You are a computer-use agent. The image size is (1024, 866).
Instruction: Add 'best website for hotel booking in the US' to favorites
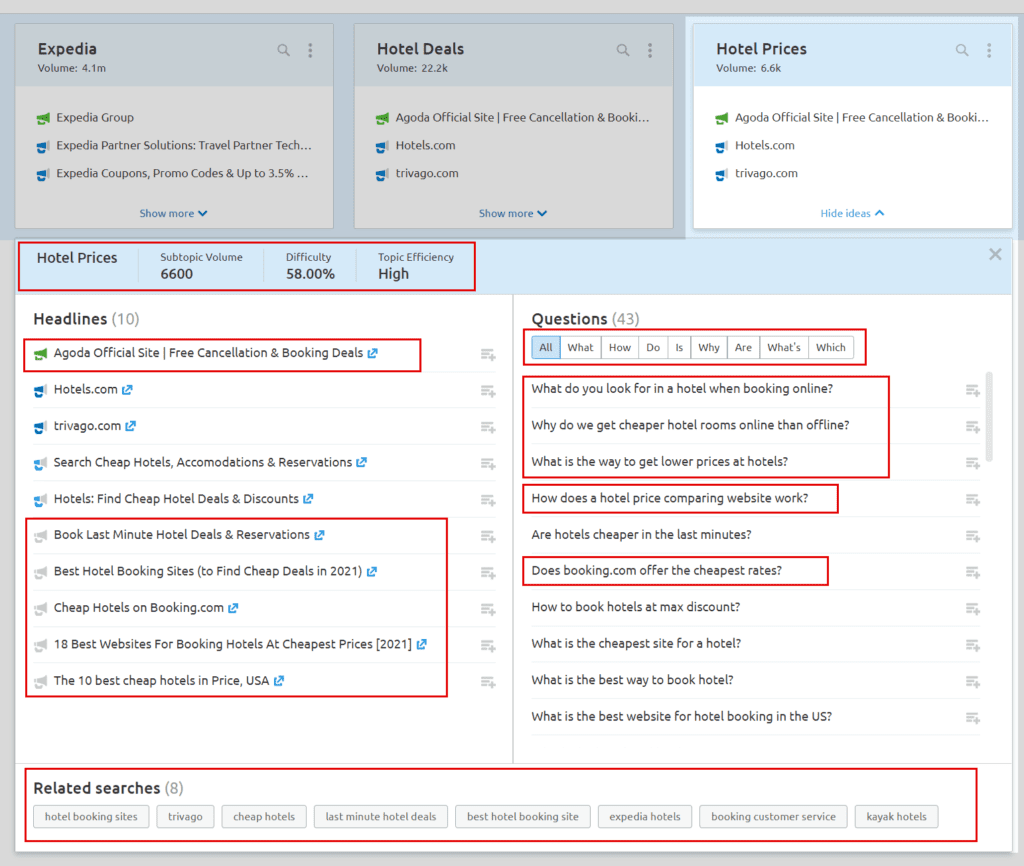coord(972,718)
